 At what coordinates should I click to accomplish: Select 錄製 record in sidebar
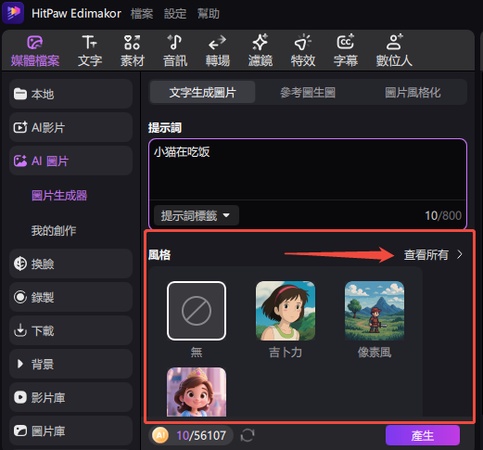pyautogui.click(x=71, y=297)
